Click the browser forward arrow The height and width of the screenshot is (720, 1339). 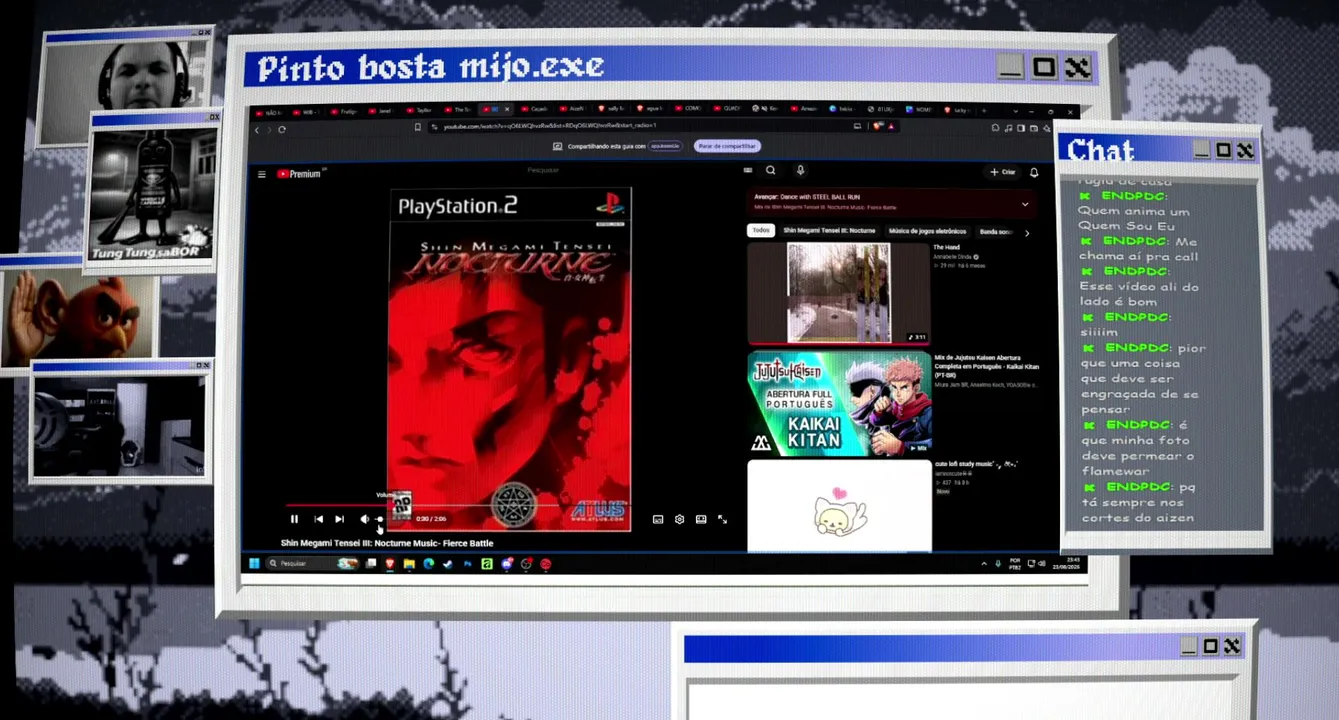click(269, 129)
